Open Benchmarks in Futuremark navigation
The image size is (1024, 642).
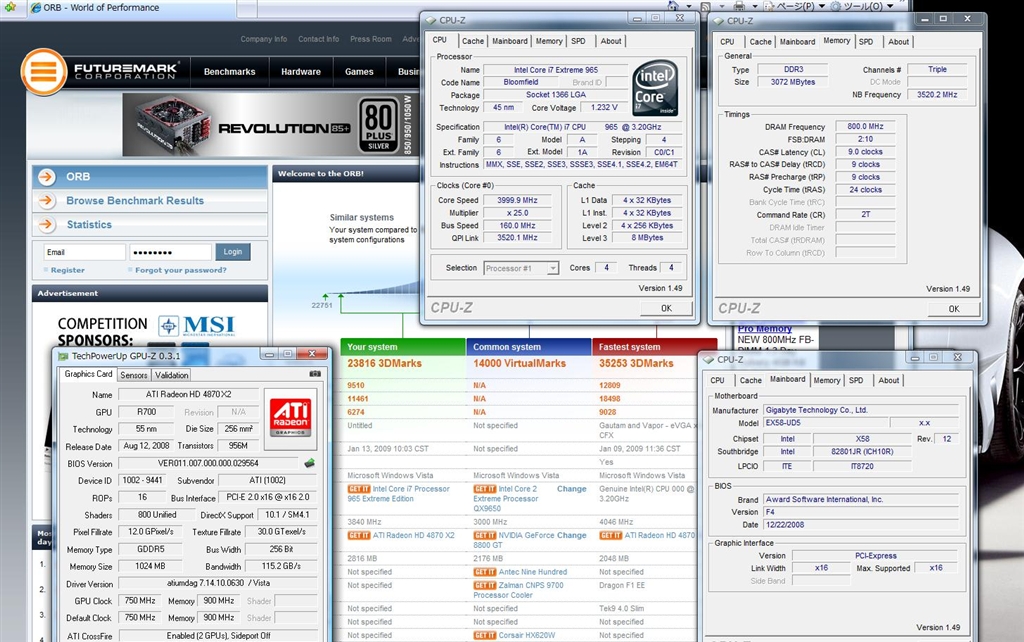229,72
